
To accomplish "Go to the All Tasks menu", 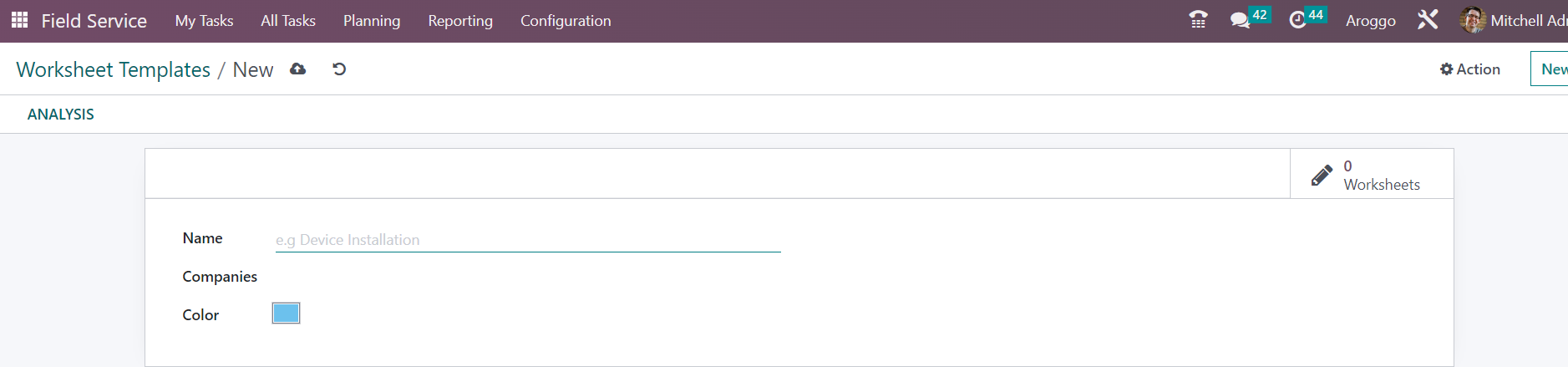I will [288, 21].
